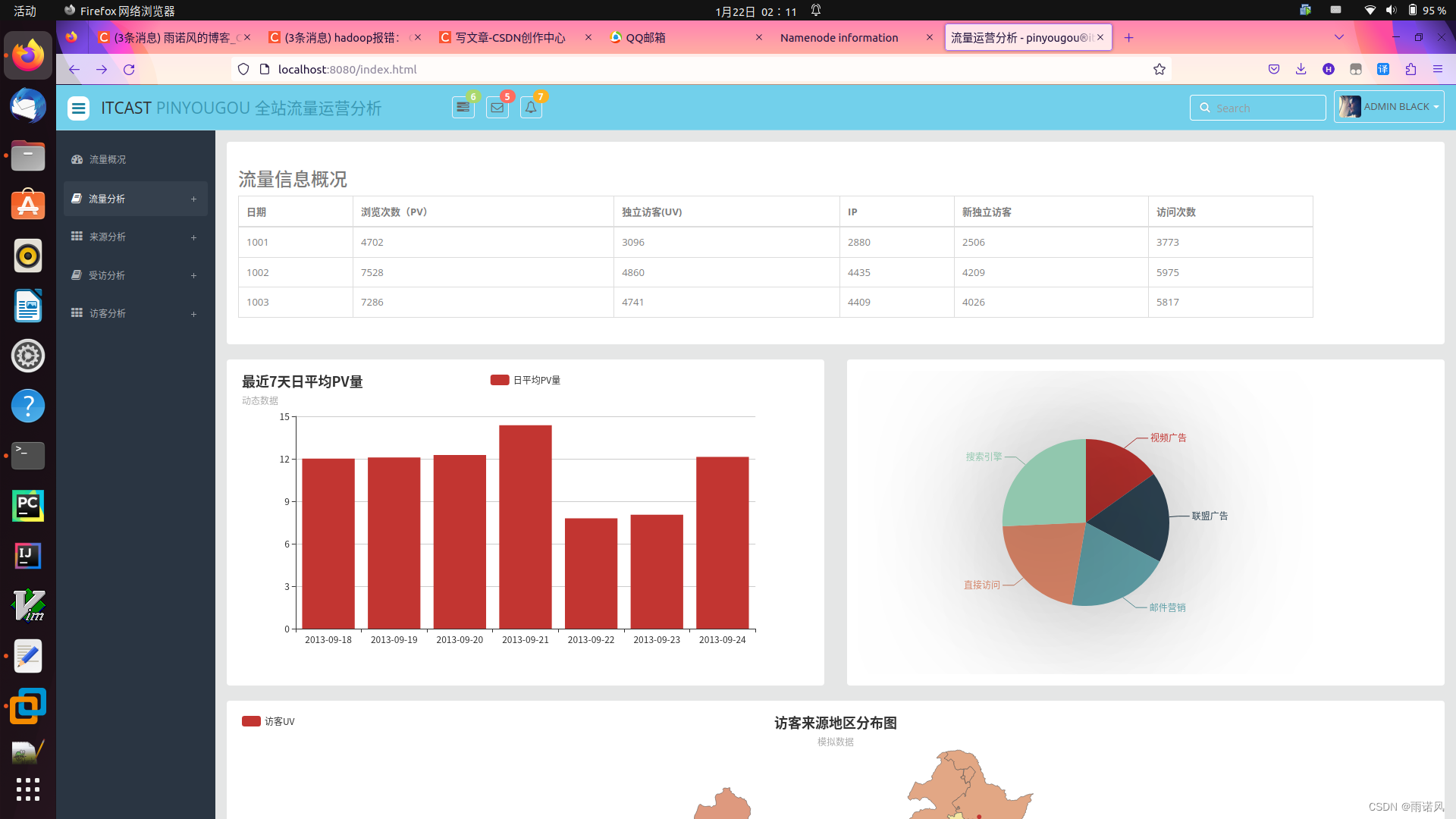Click the search magnifier icon

click(1204, 108)
